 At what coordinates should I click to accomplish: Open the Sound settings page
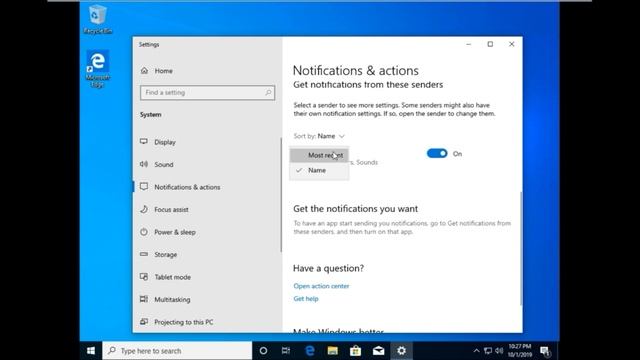(x=157, y=164)
